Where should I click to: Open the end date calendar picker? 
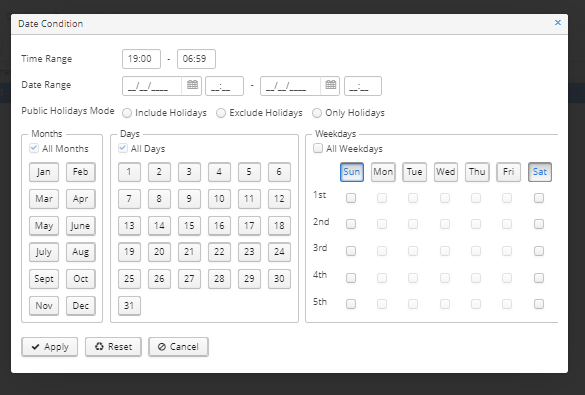tap(331, 85)
